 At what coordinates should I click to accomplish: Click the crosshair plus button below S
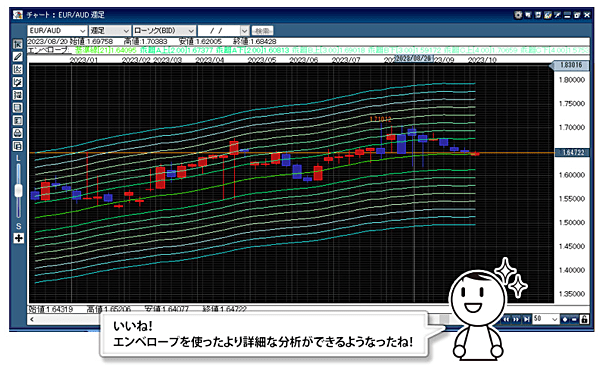(18, 238)
